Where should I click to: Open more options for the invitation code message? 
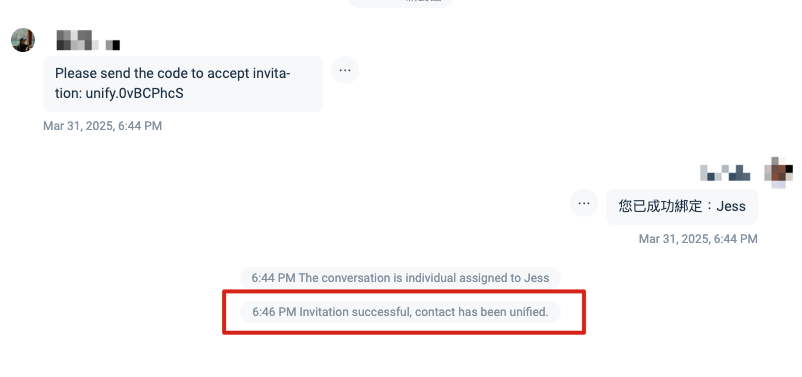[x=345, y=70]
